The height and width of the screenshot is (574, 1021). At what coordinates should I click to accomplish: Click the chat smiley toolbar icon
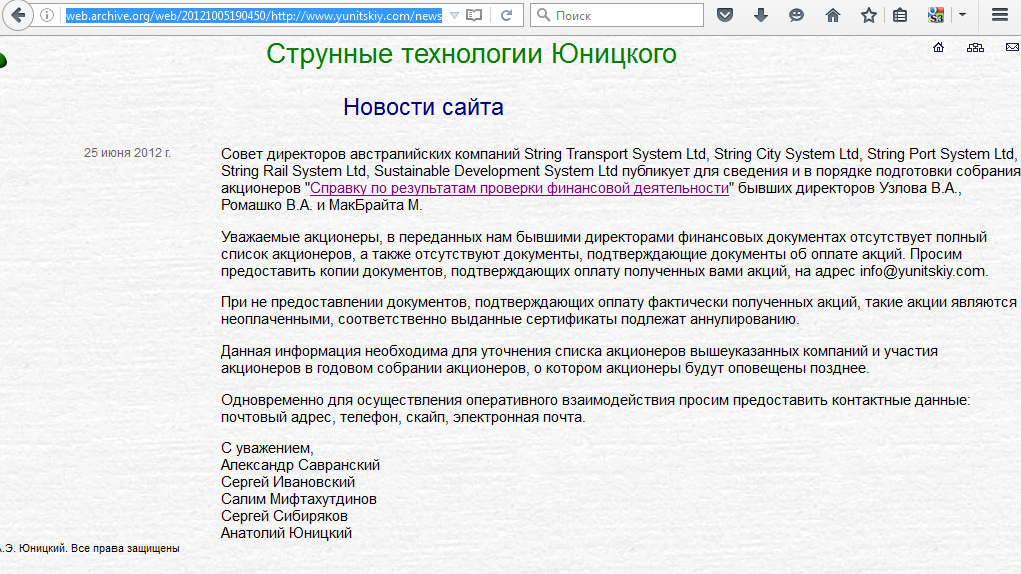(796, 16)
